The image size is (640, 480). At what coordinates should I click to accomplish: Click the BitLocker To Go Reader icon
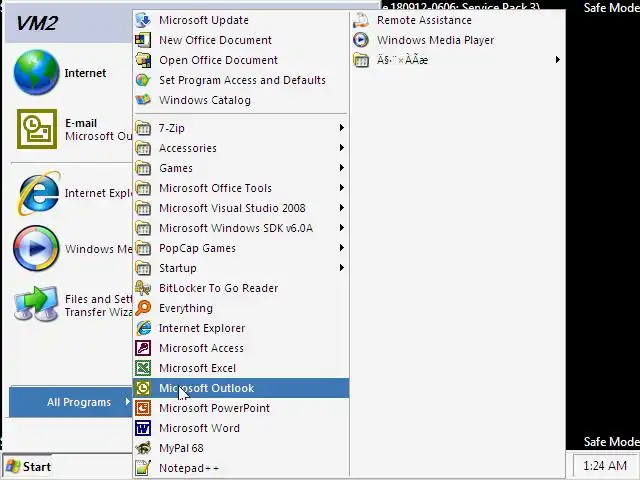coord(143,288)
